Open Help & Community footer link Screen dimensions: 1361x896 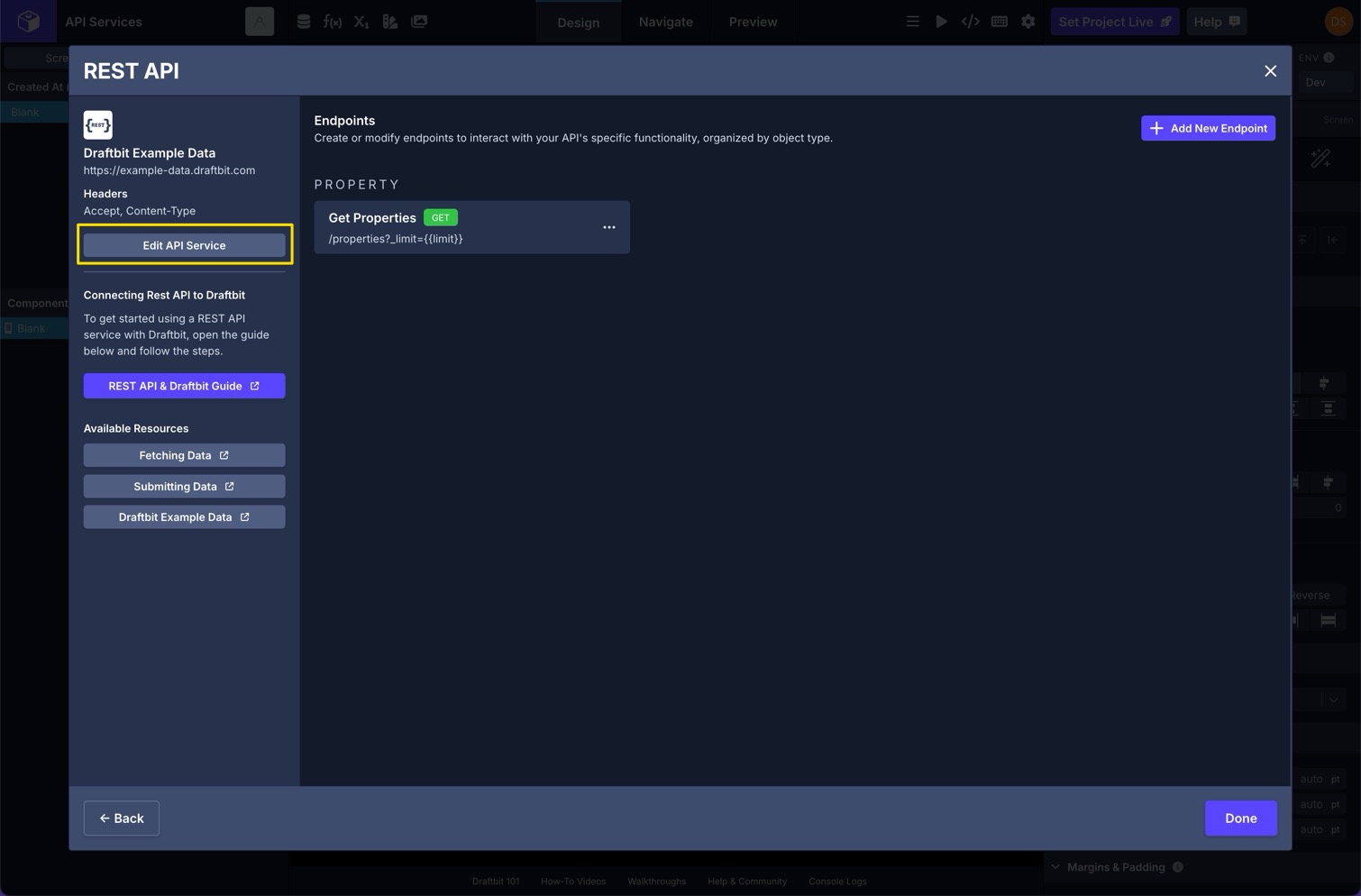coord(747,882)
